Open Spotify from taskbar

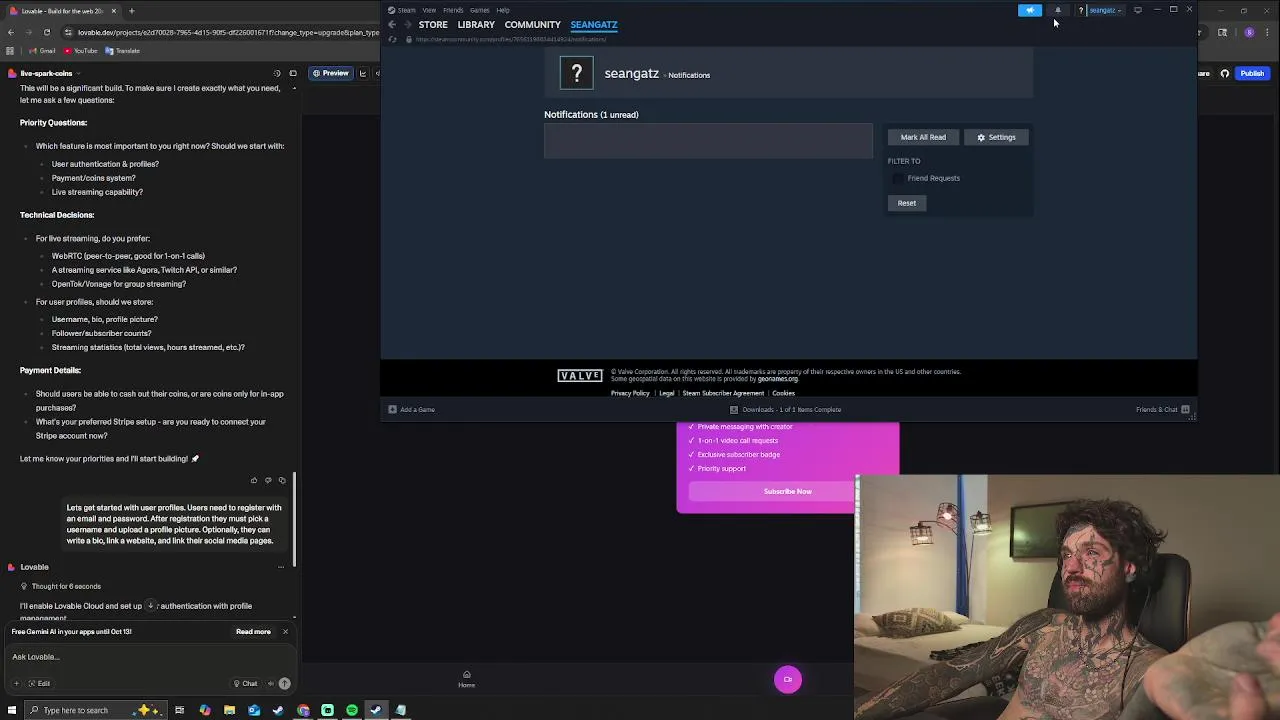[352, 711]
